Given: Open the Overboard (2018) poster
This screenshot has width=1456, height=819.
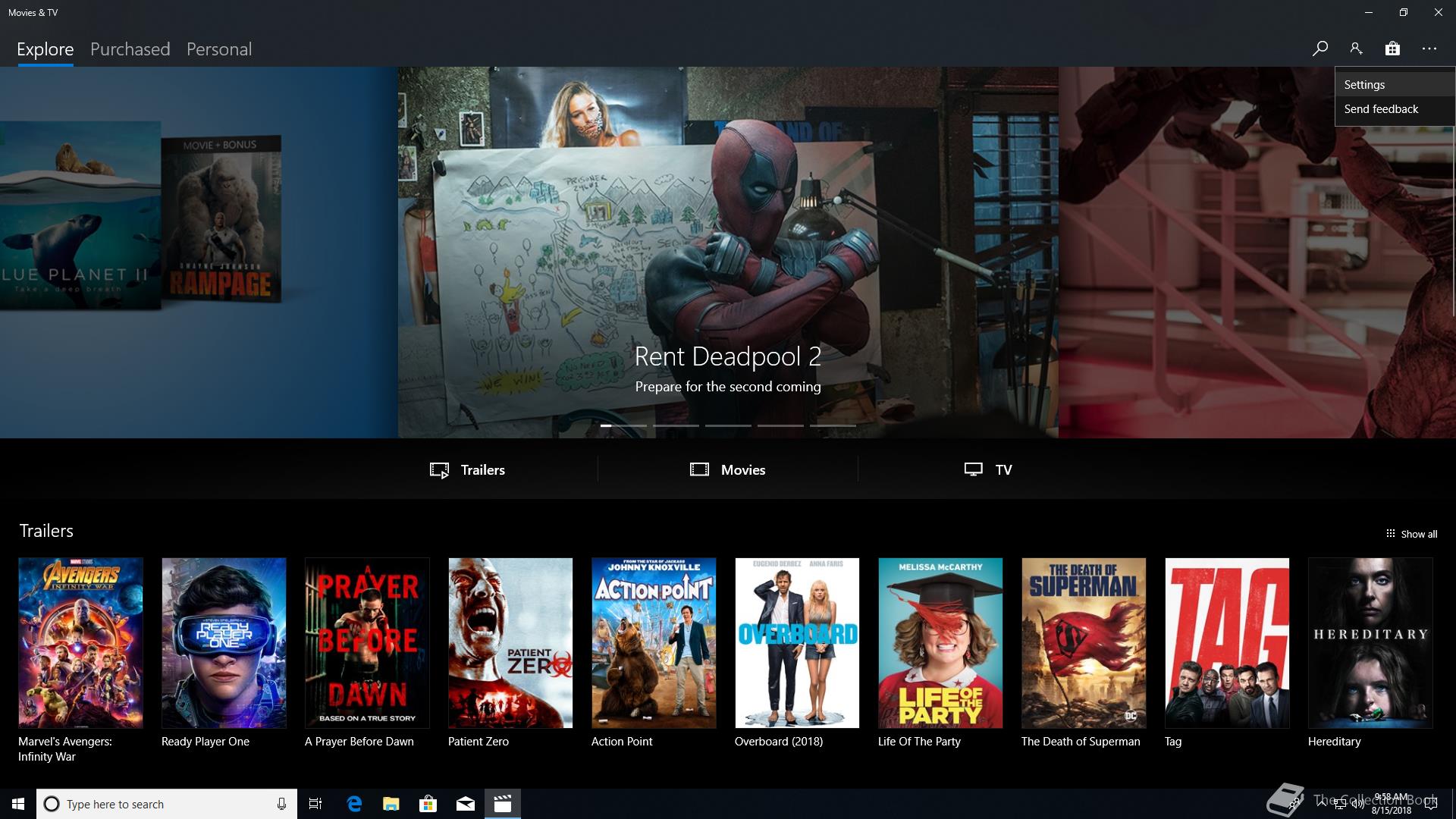Looking at the screenshot, I should 797,643.
